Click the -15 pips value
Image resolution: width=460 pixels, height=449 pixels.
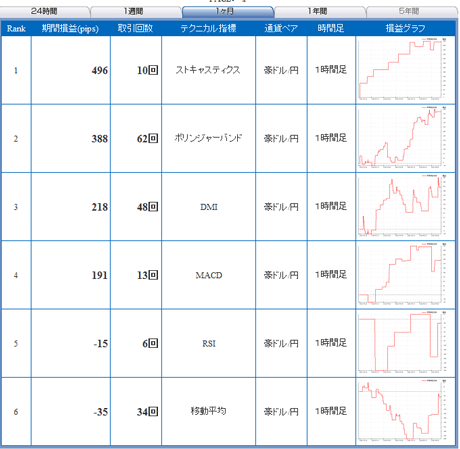101,344
